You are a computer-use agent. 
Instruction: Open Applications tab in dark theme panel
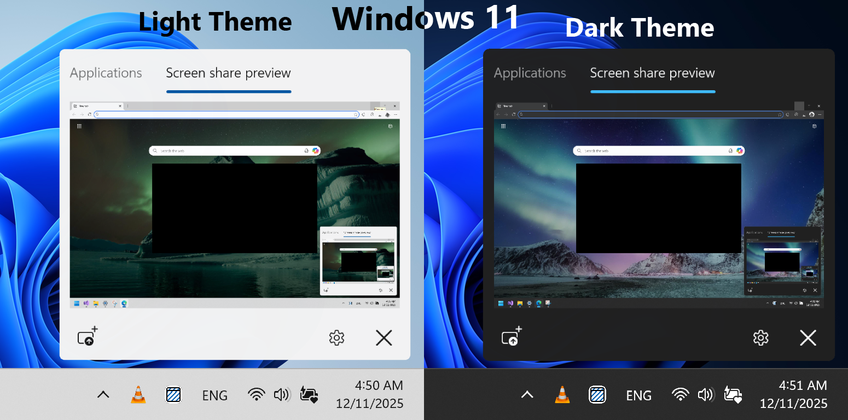tap(530, 73)
